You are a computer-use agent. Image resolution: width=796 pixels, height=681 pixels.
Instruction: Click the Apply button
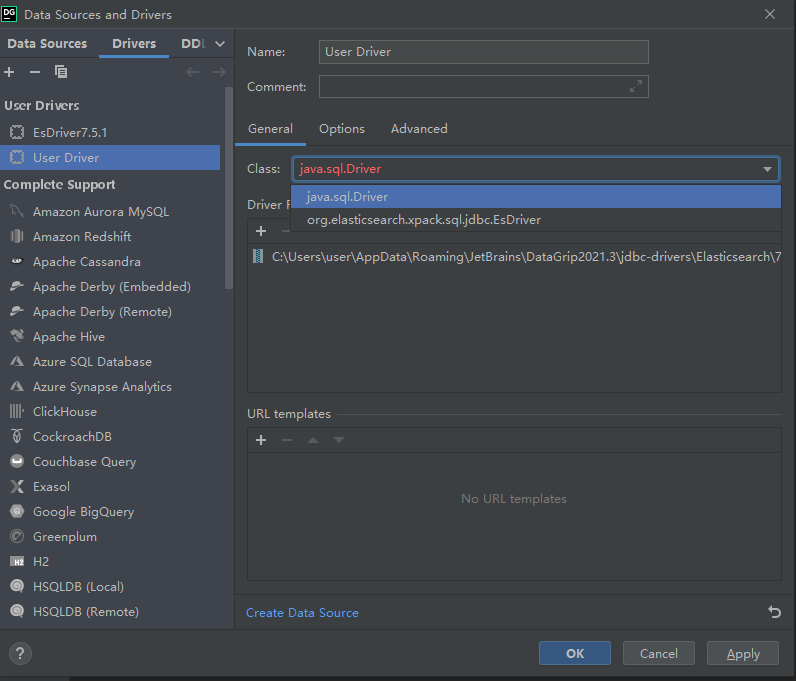pyautogui.click(x=743, y=653)
